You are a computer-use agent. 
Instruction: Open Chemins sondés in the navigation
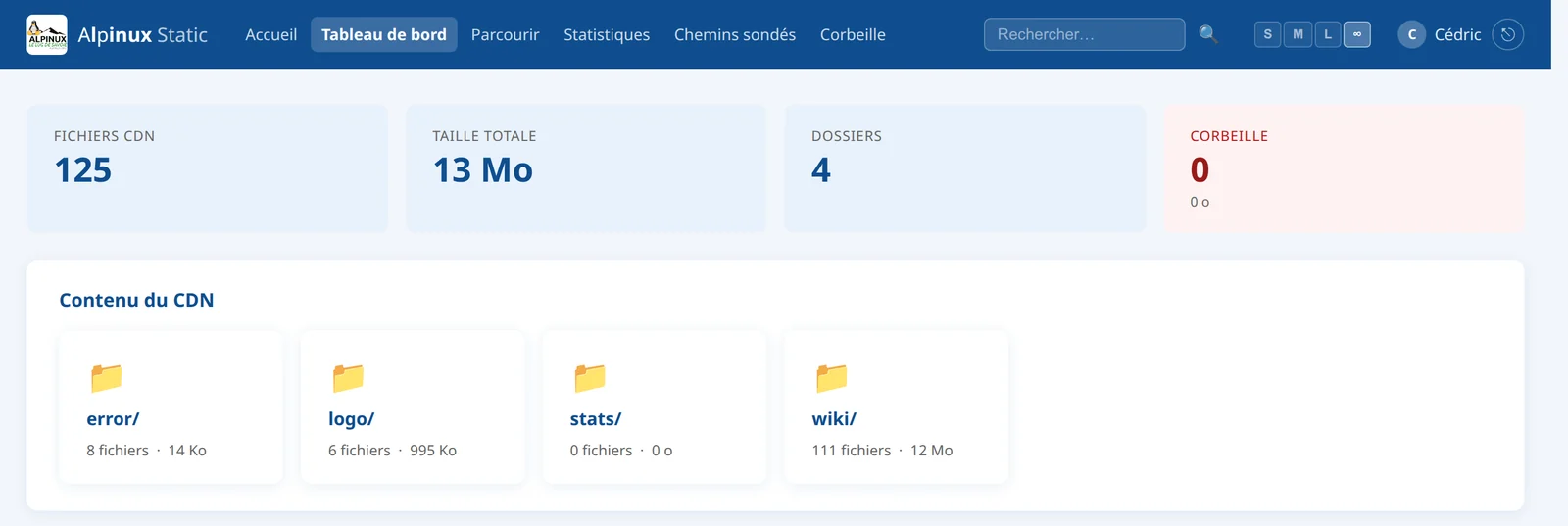click(x=735, y=34)
